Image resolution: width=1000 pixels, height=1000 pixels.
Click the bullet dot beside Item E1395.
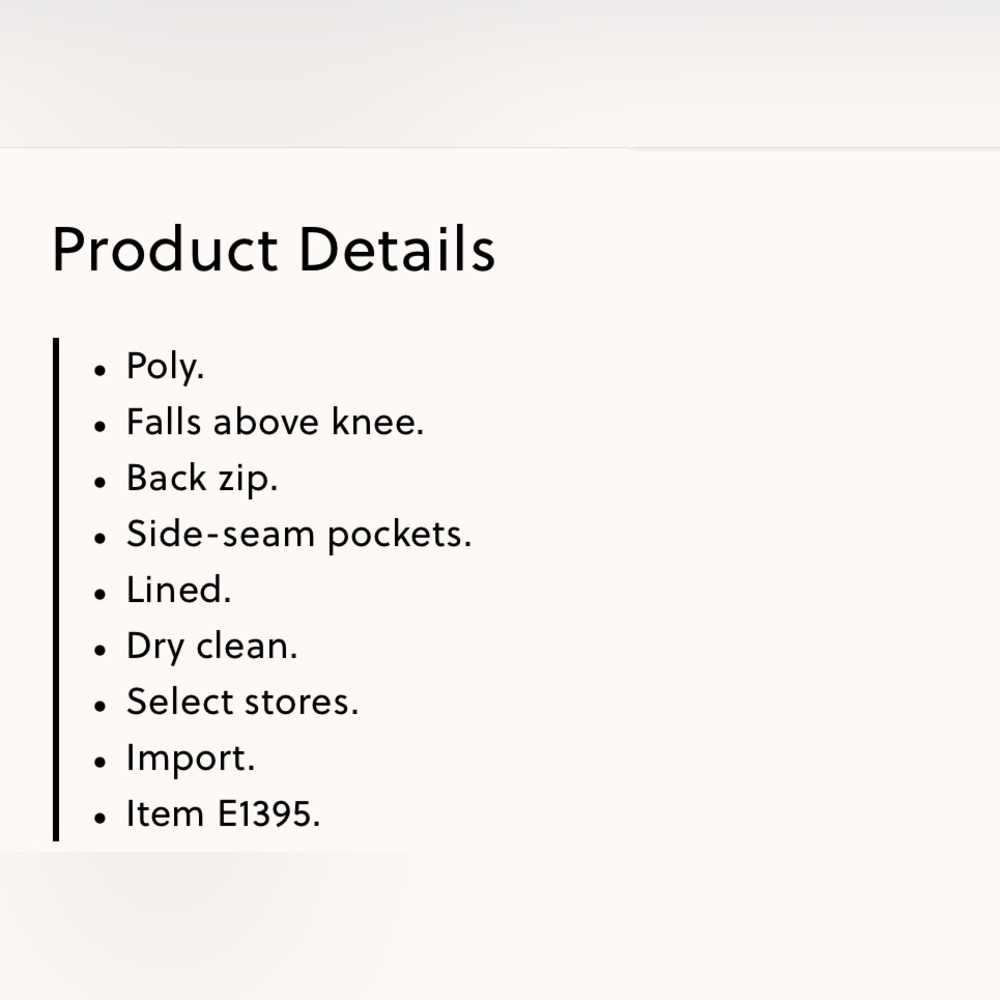pos(99,818)
